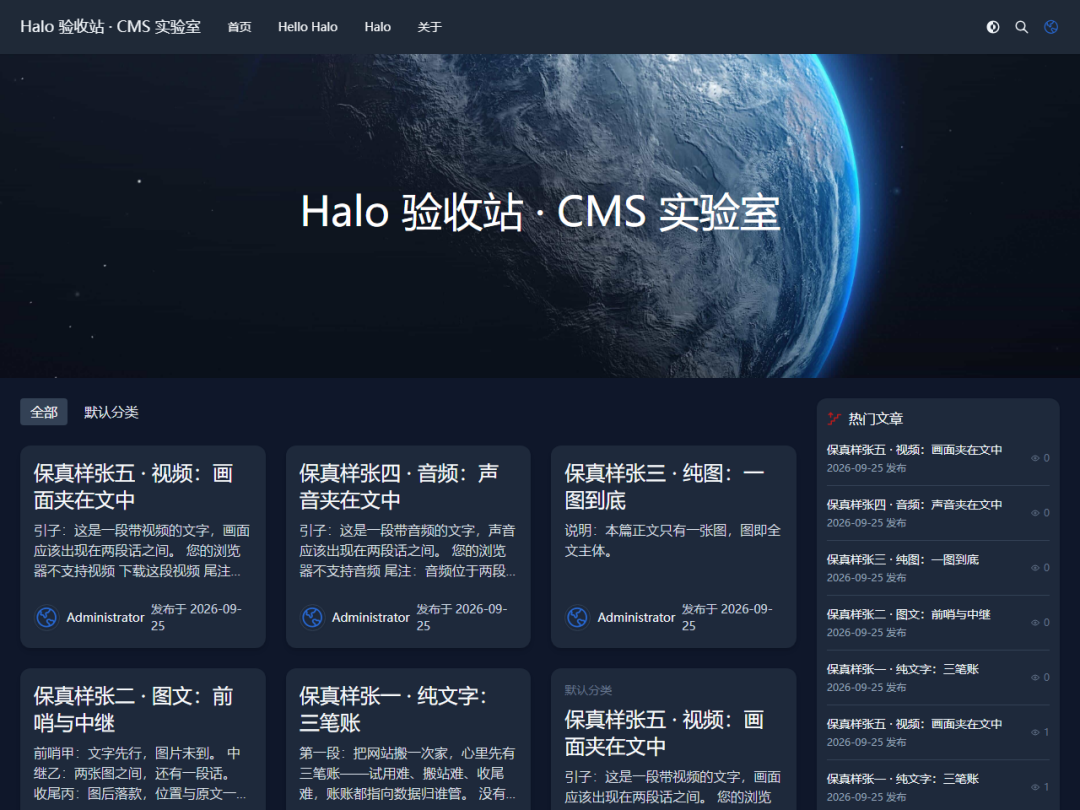Click Administrator name on 保真样张四 card
1080x810 pixels.
tap(371, 617)
